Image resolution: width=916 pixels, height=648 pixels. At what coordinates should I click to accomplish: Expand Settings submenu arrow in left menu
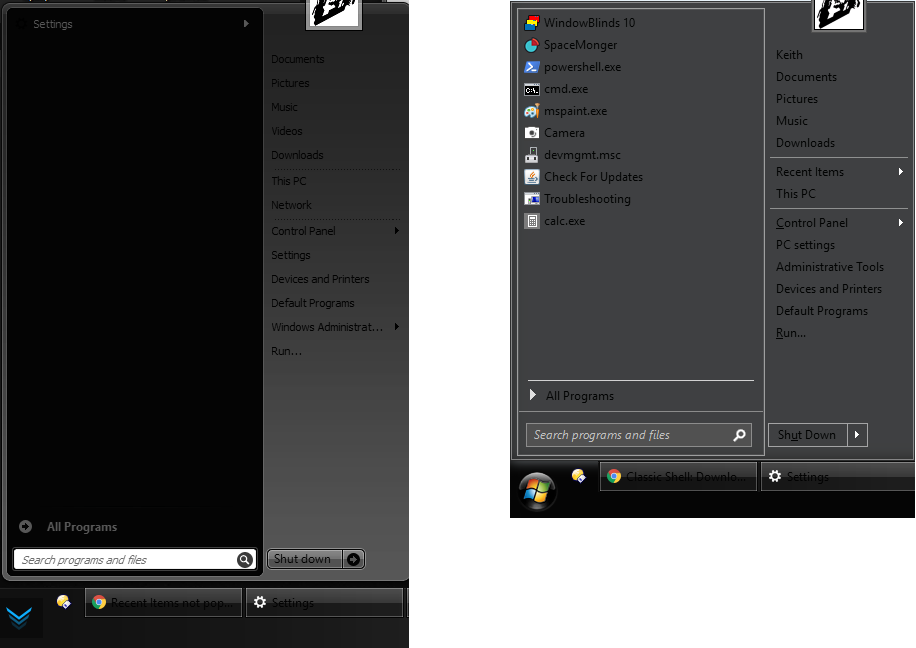click(x=246, y=23)
